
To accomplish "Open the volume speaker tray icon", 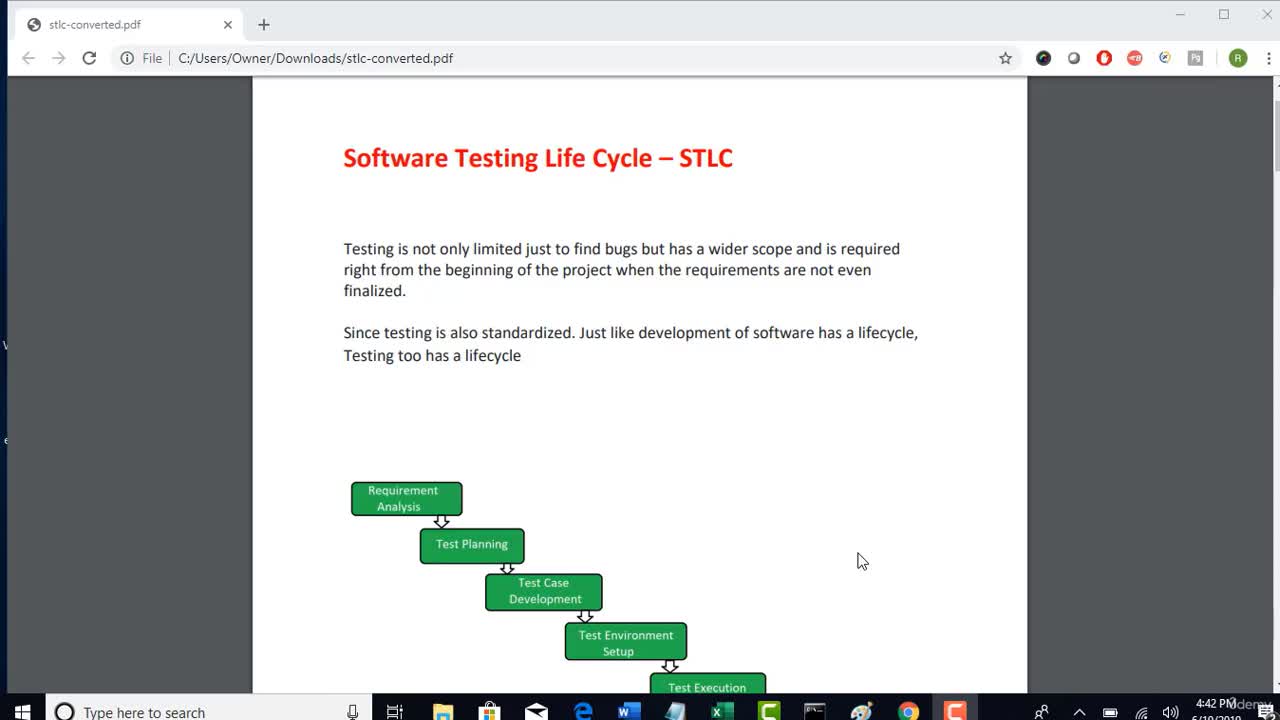I will [1170, 712].
